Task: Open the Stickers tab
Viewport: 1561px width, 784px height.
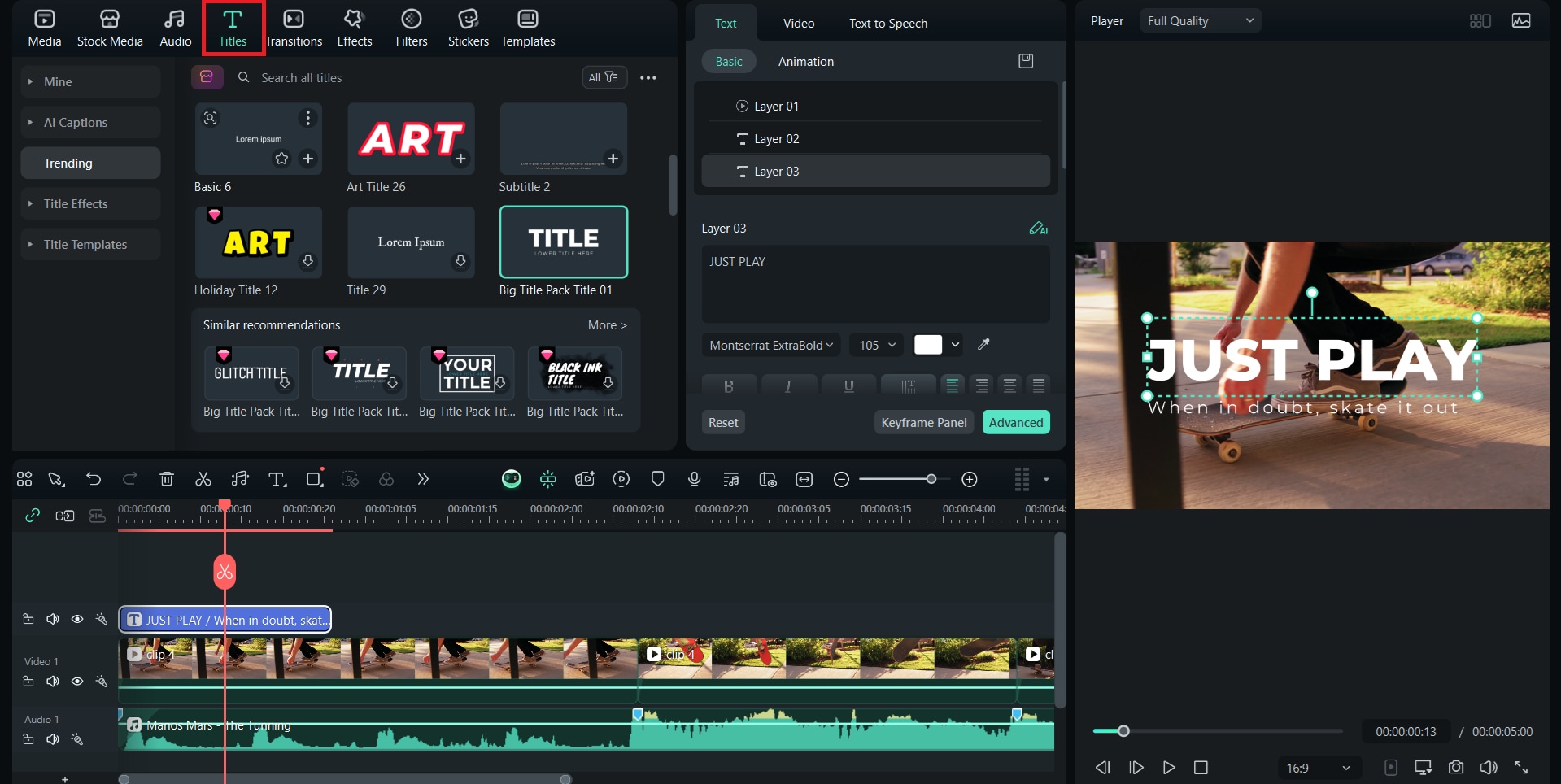Action: tap(469, 28)
